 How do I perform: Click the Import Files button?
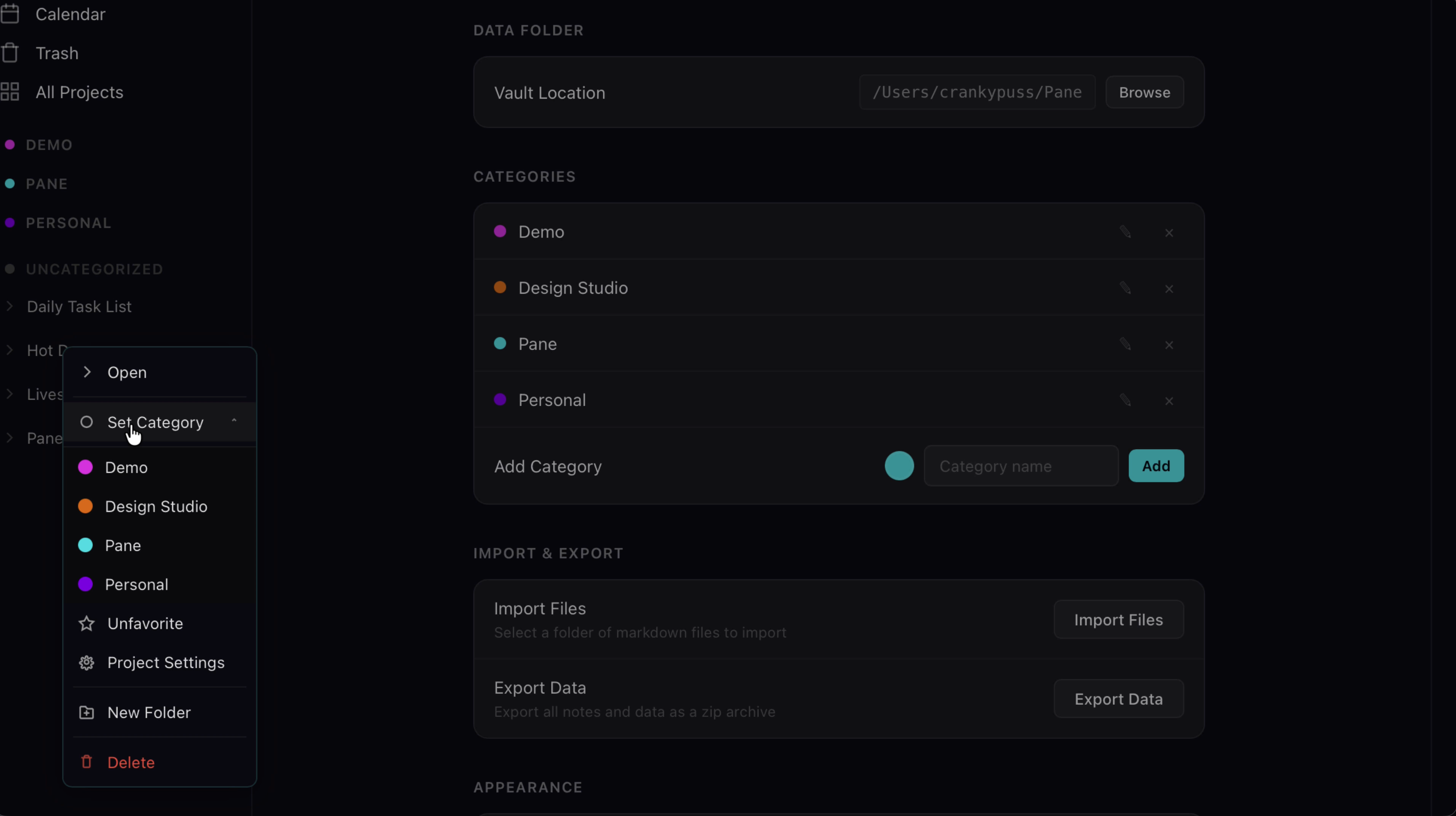pyautogui.click(x=1119, y=619)
